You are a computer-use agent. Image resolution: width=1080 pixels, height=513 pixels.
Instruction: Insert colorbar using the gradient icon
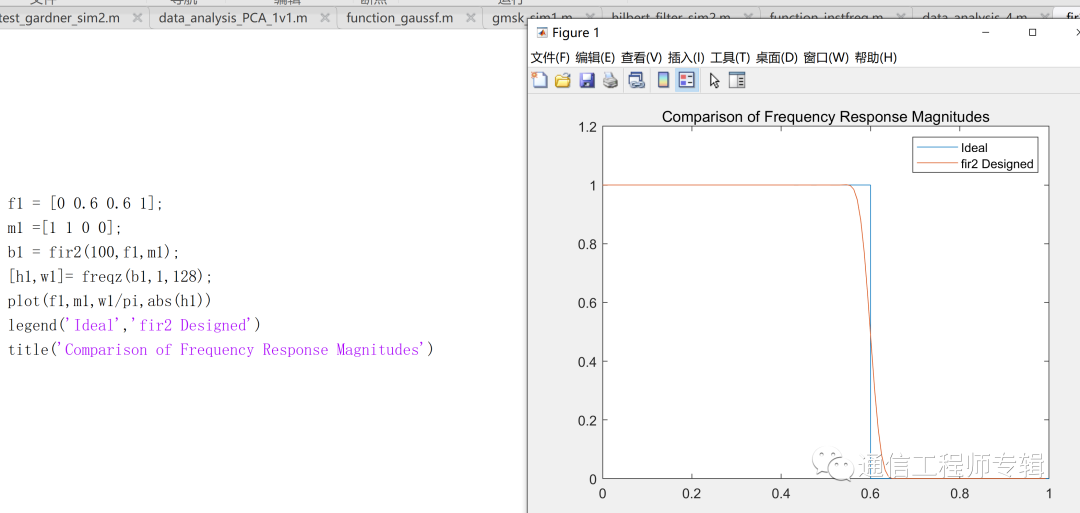663,81
